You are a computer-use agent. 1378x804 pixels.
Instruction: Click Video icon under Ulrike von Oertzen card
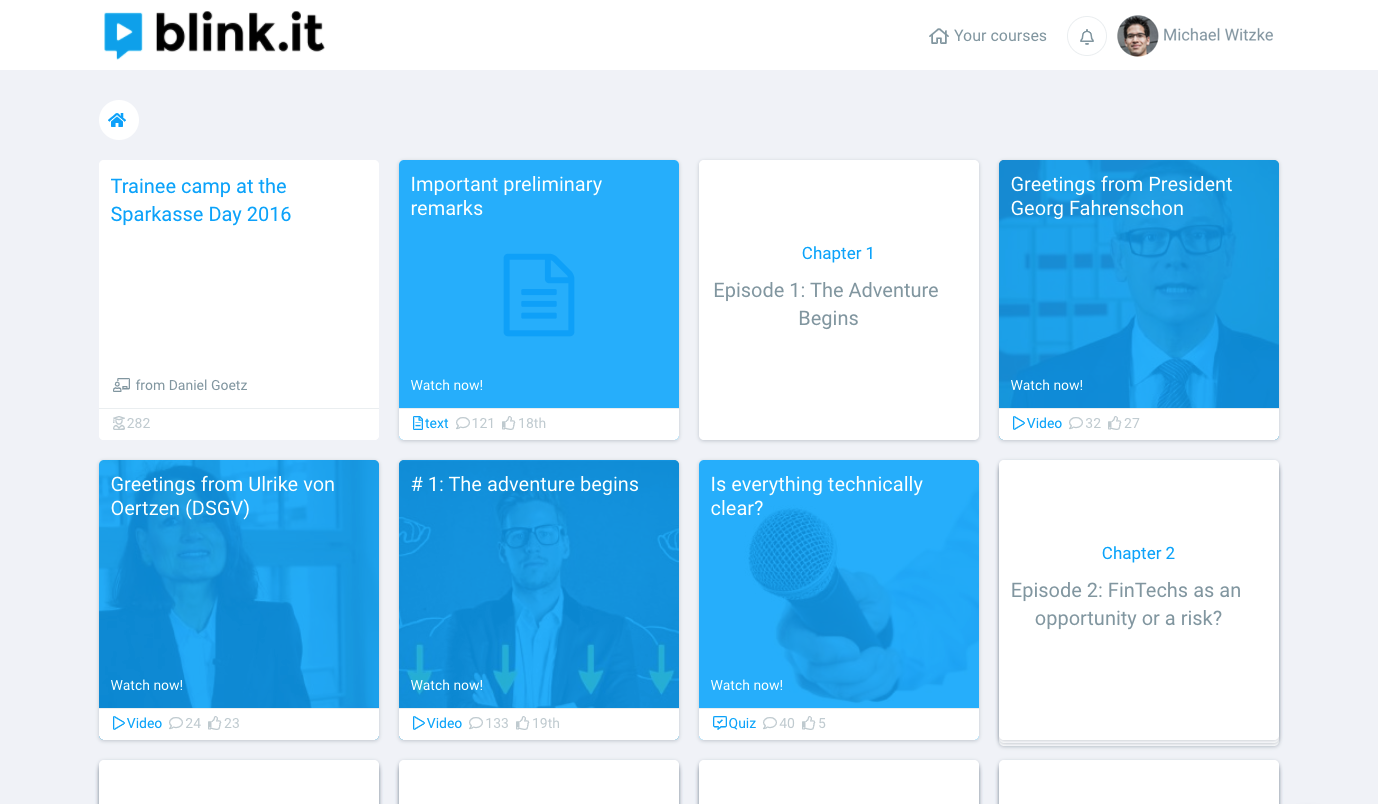tap(119, 723)
